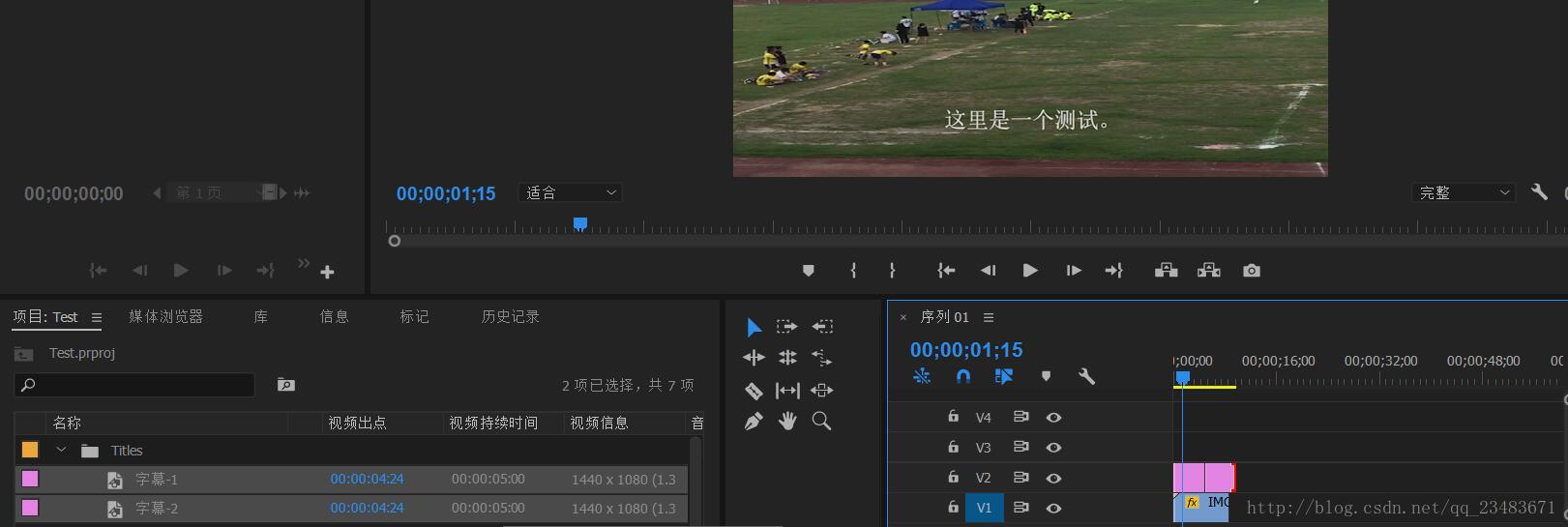The width and height of the screenshot is (1568, 527).
Task: Open the zoom level dropdown showing 适合
Action: [x=570, y=192]
